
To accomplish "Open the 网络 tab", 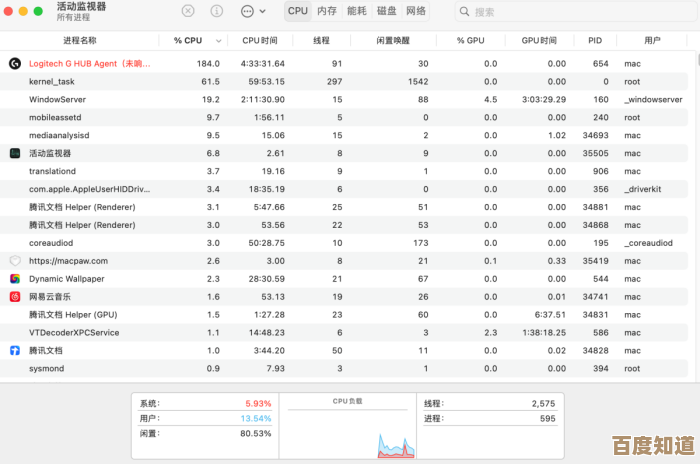I will pos(416,11).
